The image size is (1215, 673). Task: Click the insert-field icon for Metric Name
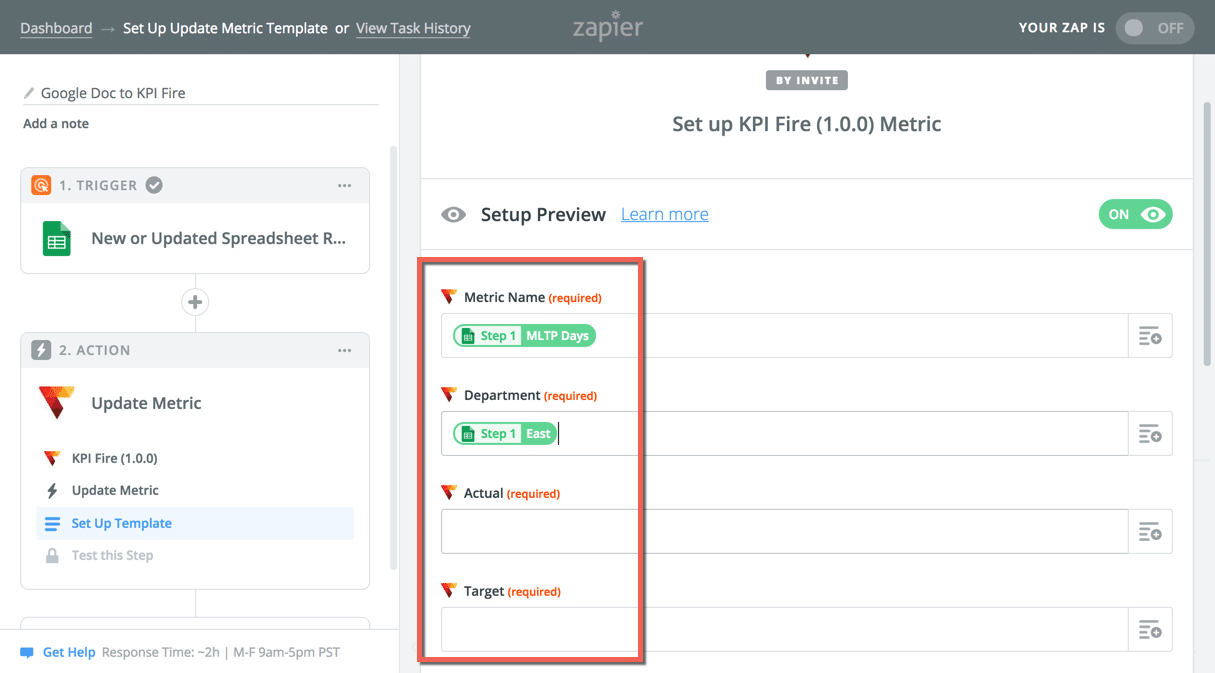pos(1150,336)
